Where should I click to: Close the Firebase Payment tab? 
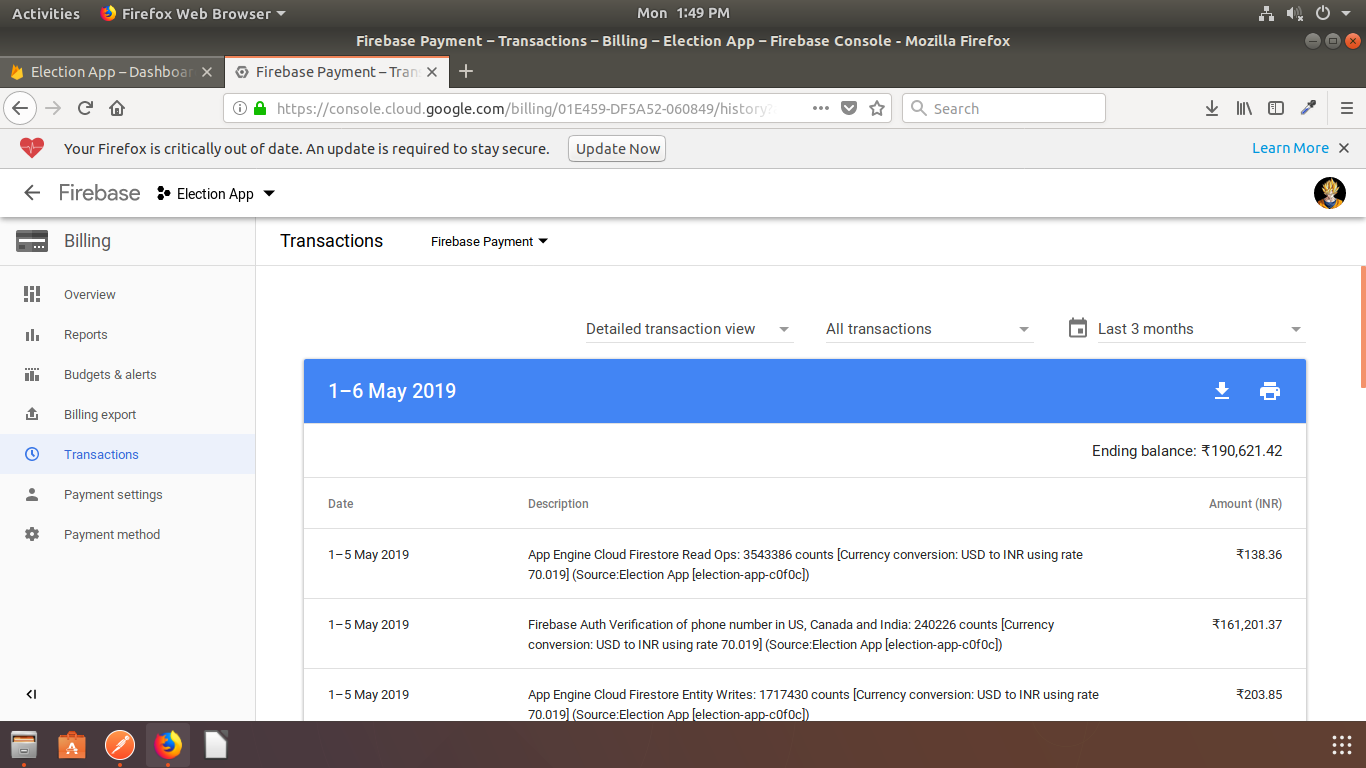point(432,72)
